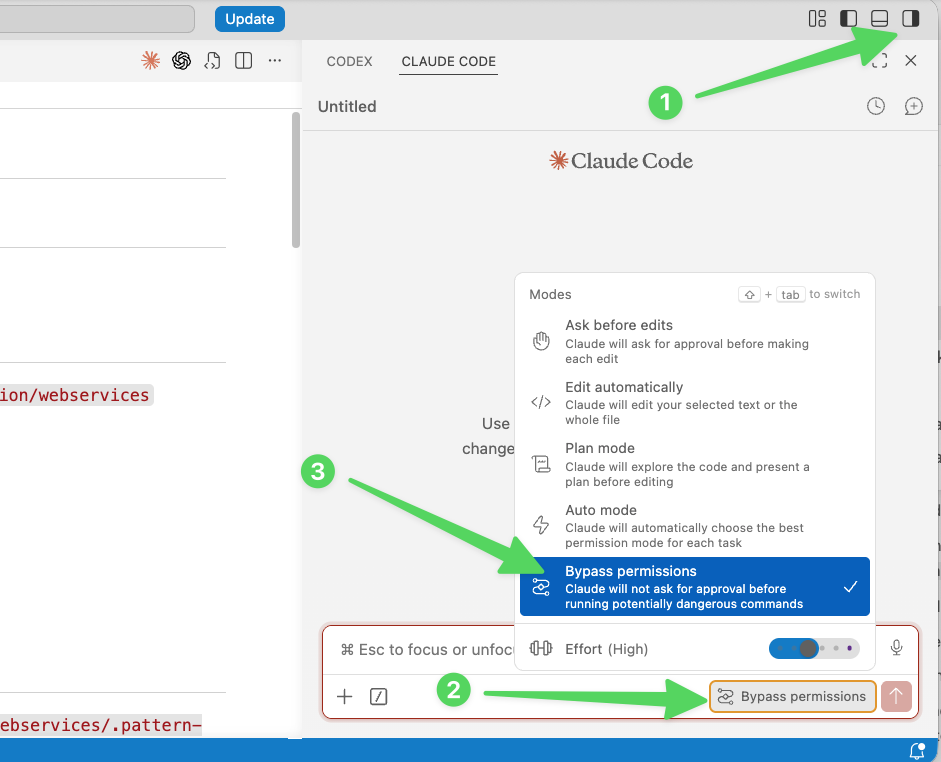This screenshot has height=762, width=941.
Task: Open the Customize Layout icon
Action: coord(817,19)
